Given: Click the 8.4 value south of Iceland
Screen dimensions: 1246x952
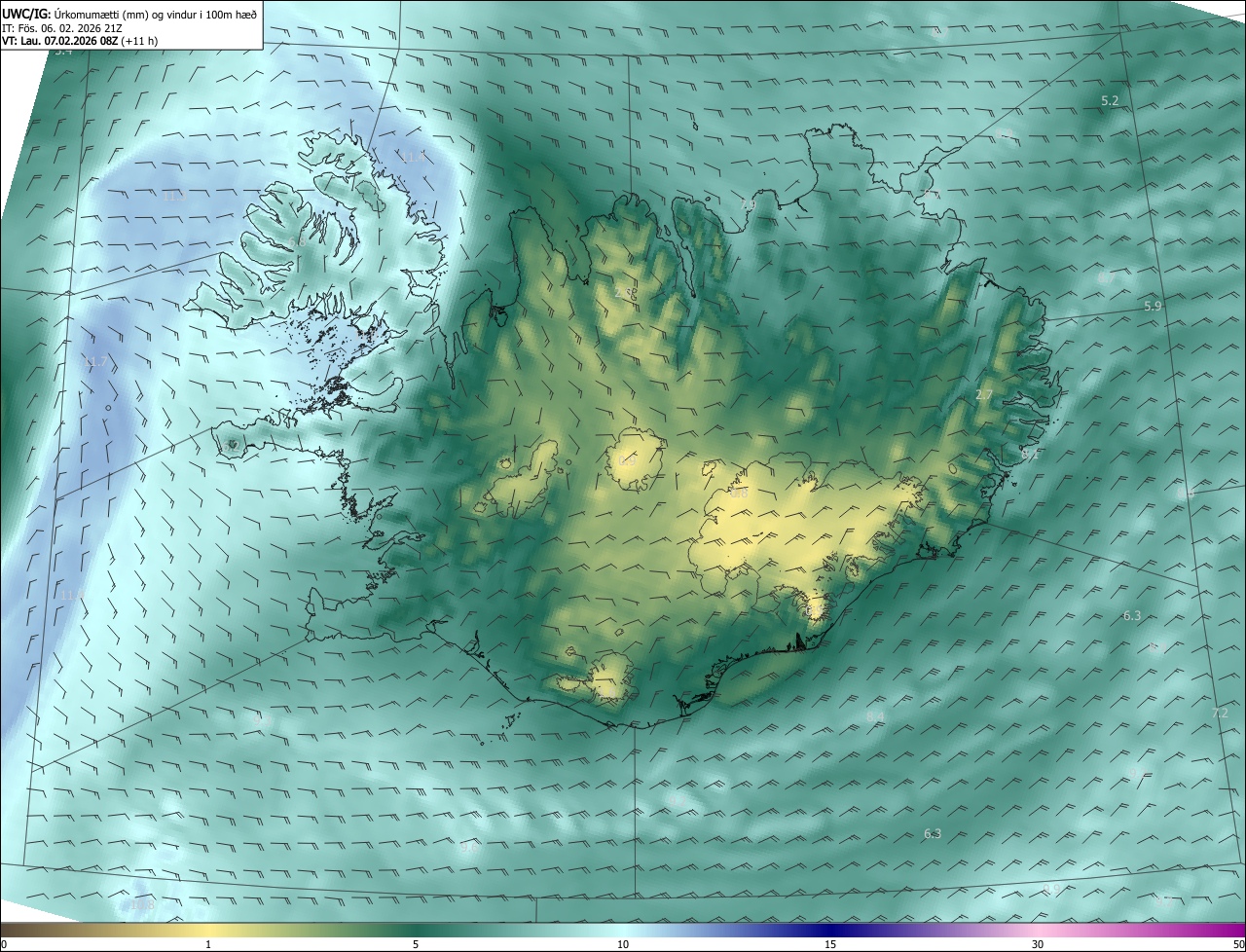Looking at the screenshot, I should (875, 716).
